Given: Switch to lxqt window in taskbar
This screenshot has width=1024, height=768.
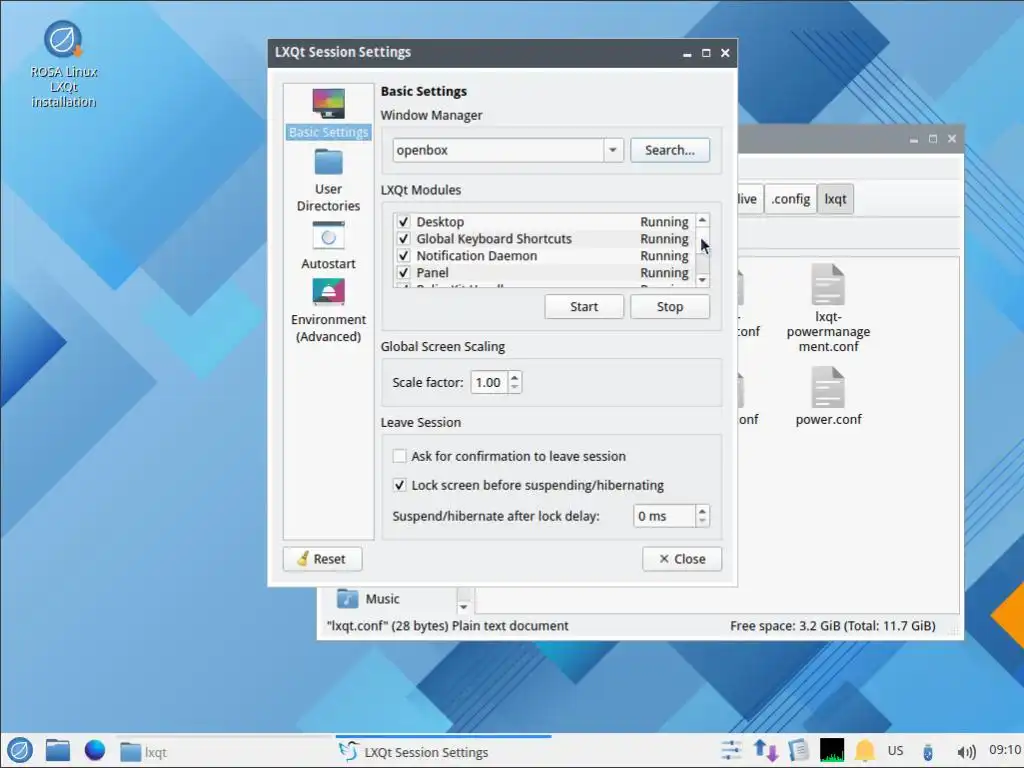Looking at the screenshot, I should click(x=224, y=752).
